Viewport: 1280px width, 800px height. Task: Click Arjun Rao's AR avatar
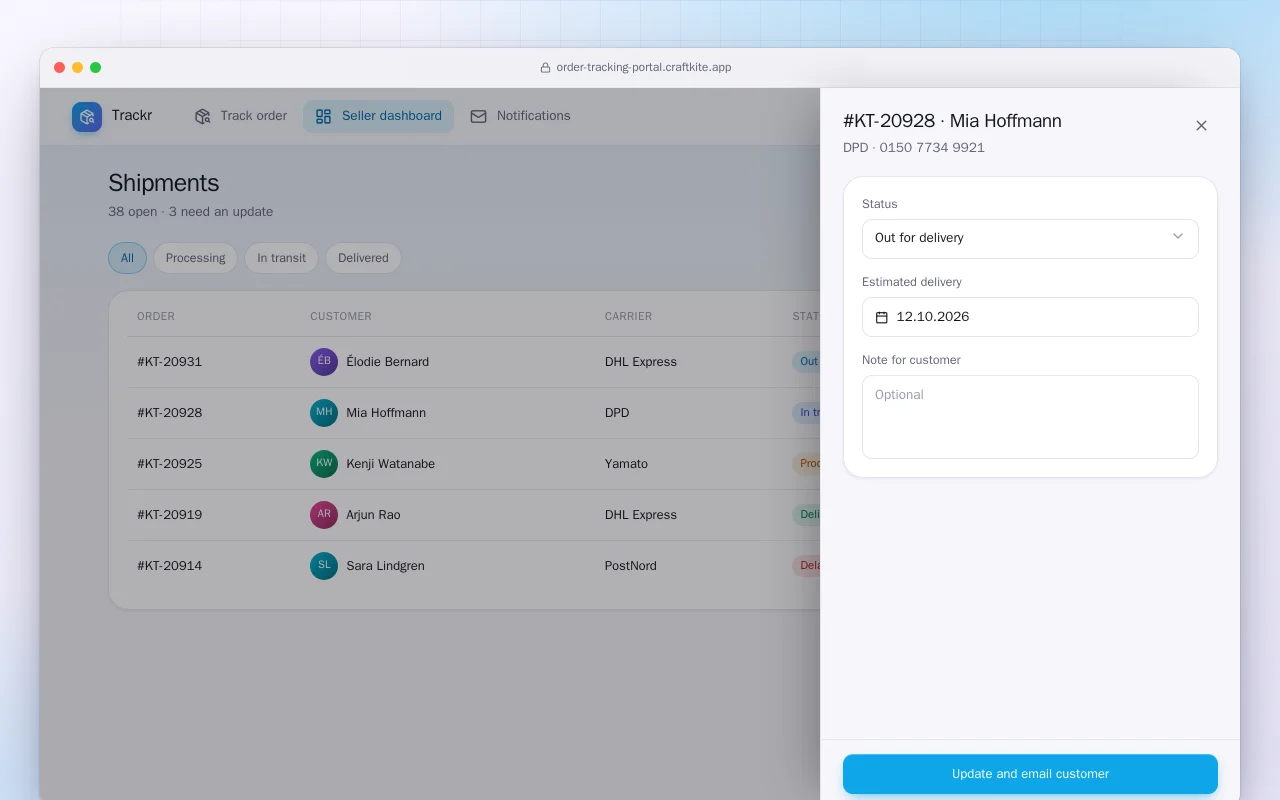click(324, 515)
